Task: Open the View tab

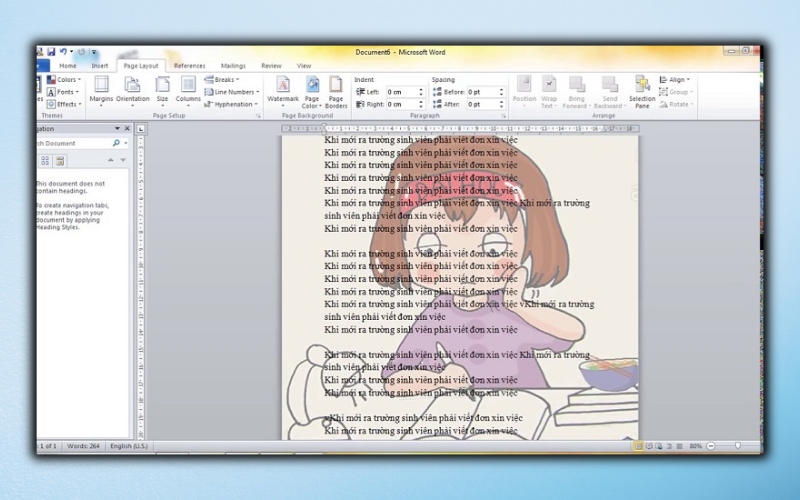Action: click(x=304, y=66)
